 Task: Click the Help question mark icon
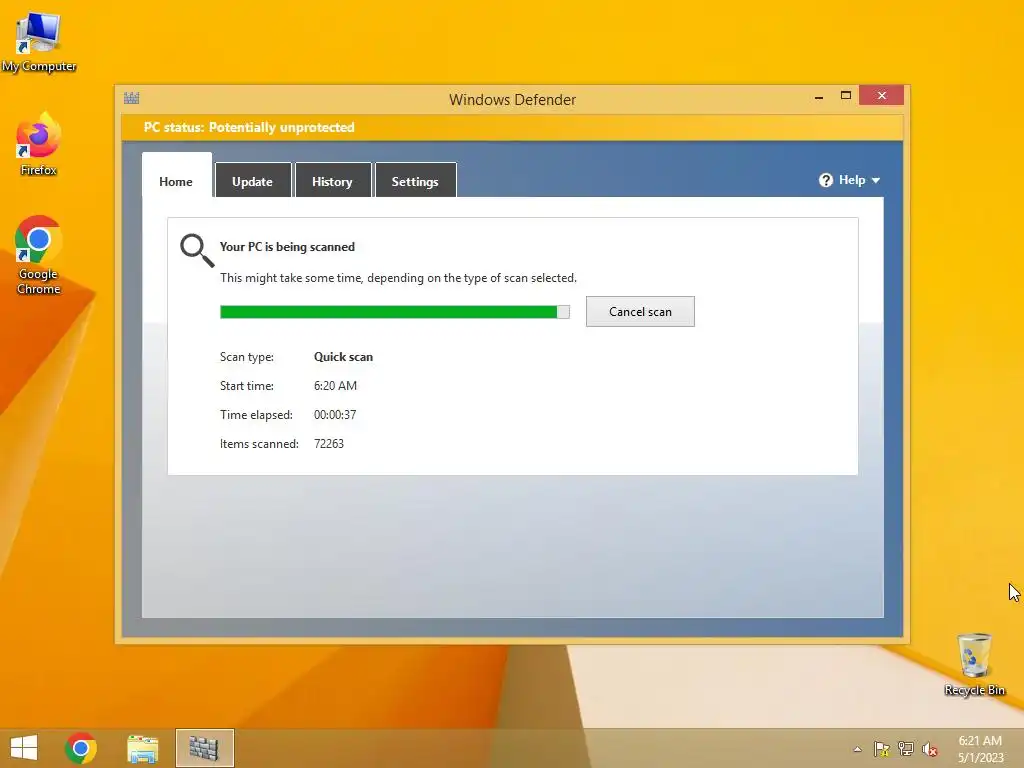click(825, 180)
